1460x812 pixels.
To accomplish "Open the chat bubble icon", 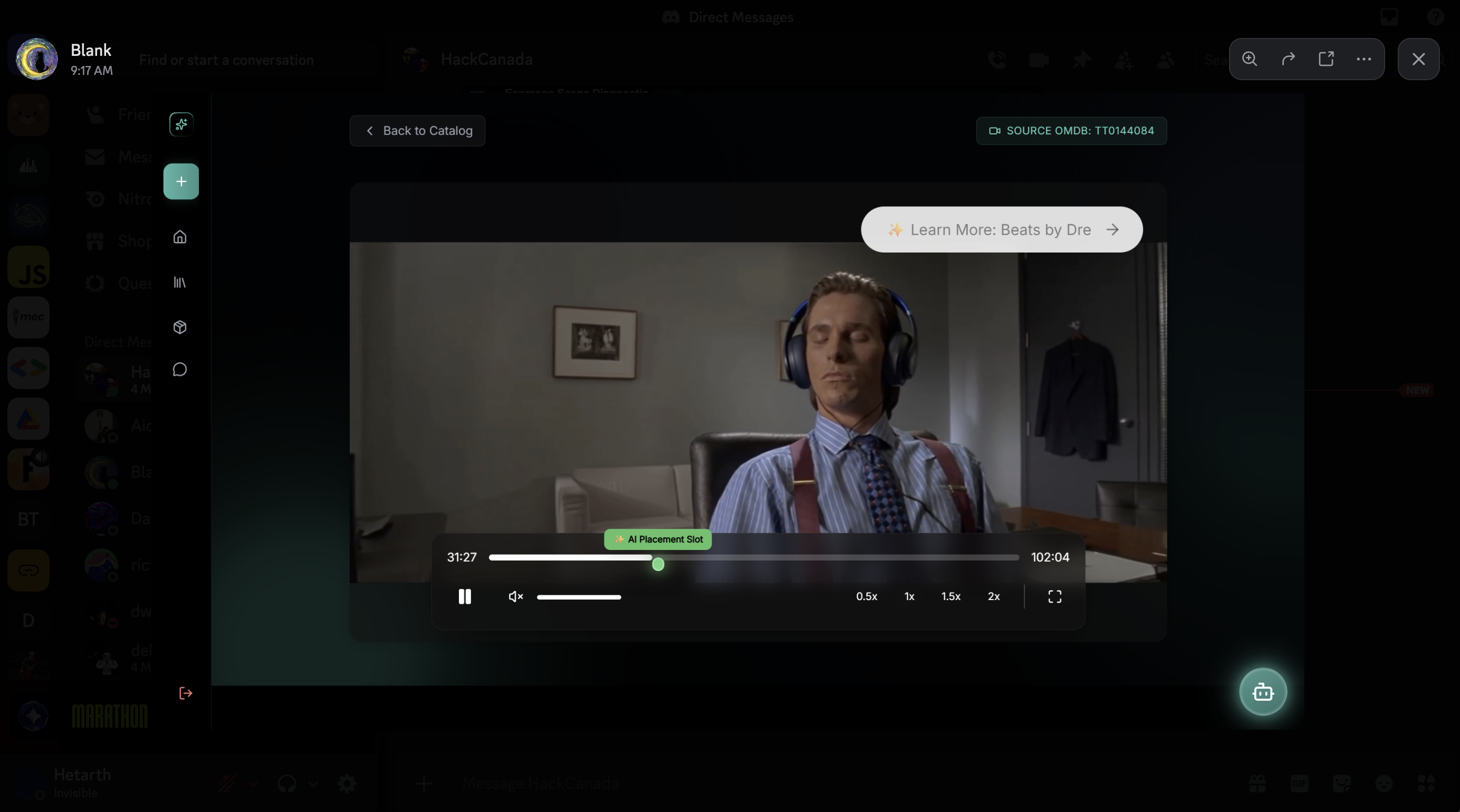I will tap(180, 370).
